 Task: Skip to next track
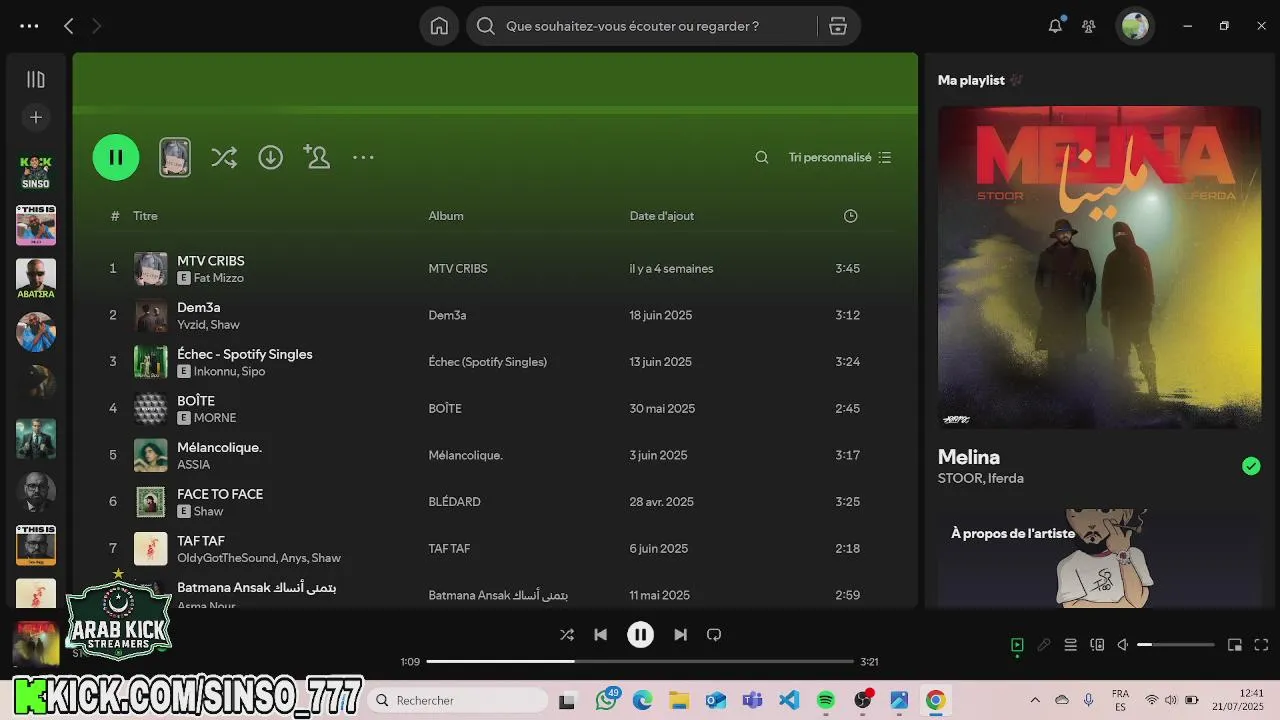point(680,634)
